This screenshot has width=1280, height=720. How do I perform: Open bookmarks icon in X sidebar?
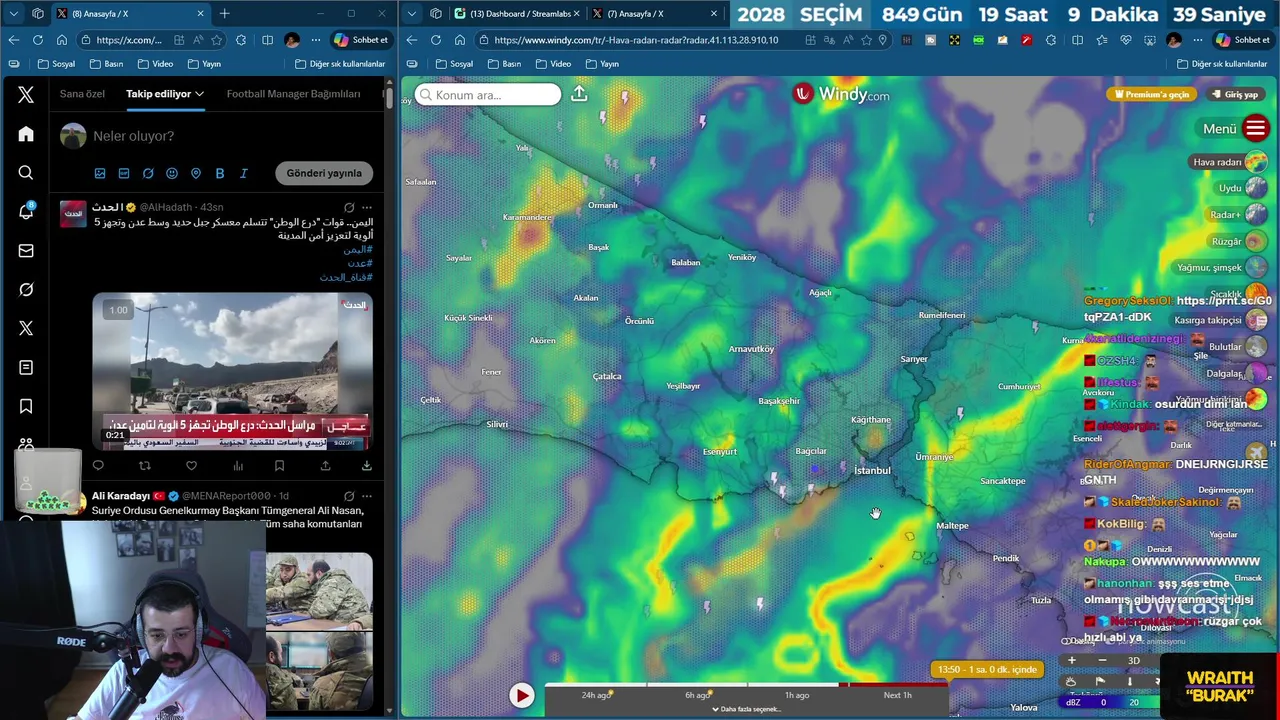tap(26, 406)
